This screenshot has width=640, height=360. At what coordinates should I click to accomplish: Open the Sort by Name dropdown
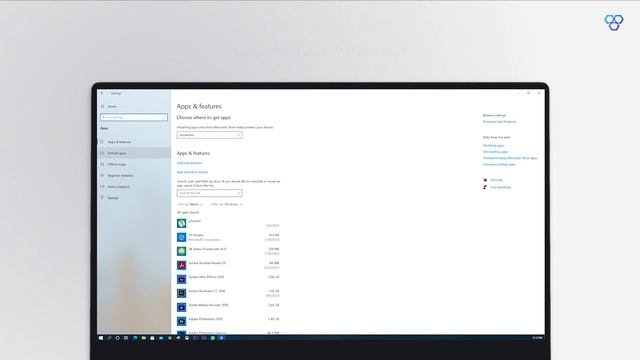[x=190, y=204]
